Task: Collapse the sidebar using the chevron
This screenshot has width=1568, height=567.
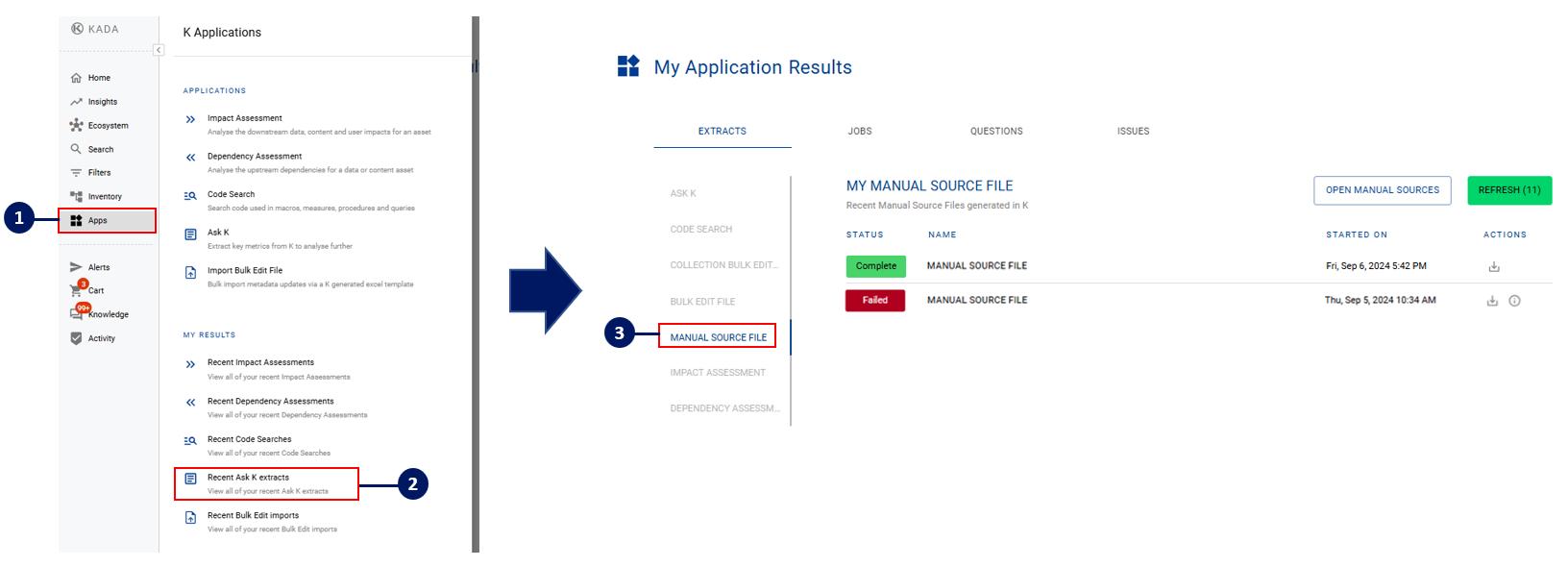Action: [x=159, y=50]
